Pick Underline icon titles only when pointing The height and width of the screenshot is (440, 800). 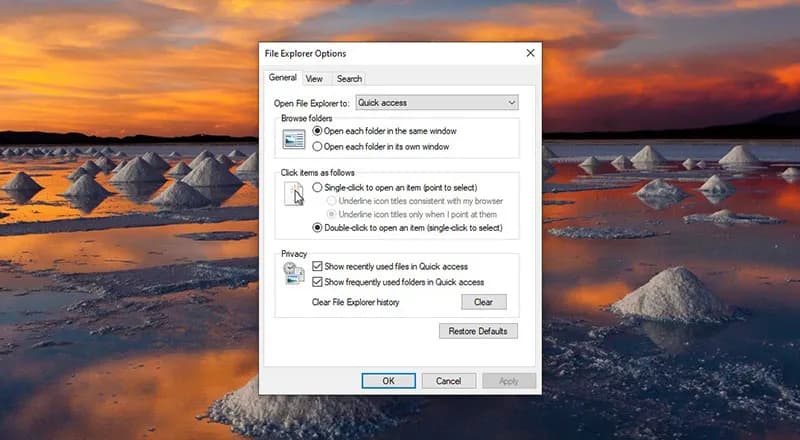click(332, 214)
